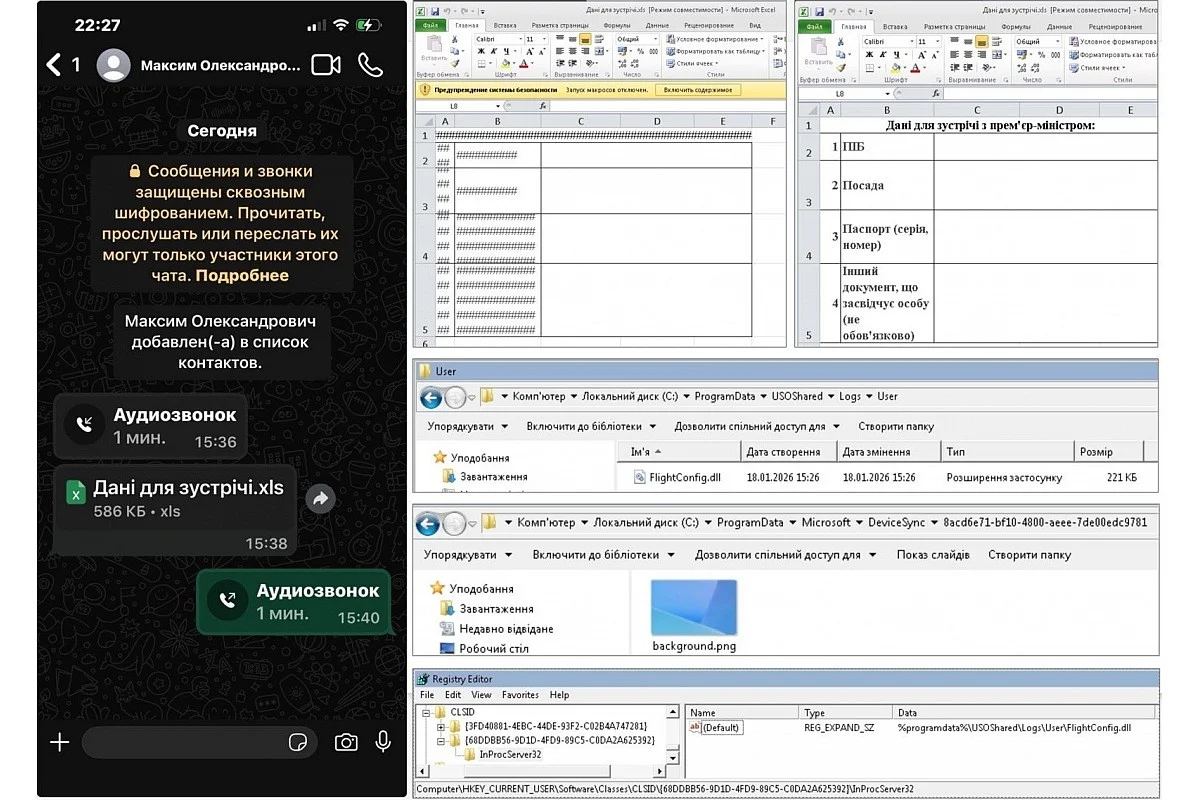
Task: Open the Файл tab in the left Excel window
Action: [x=431, y=26]
